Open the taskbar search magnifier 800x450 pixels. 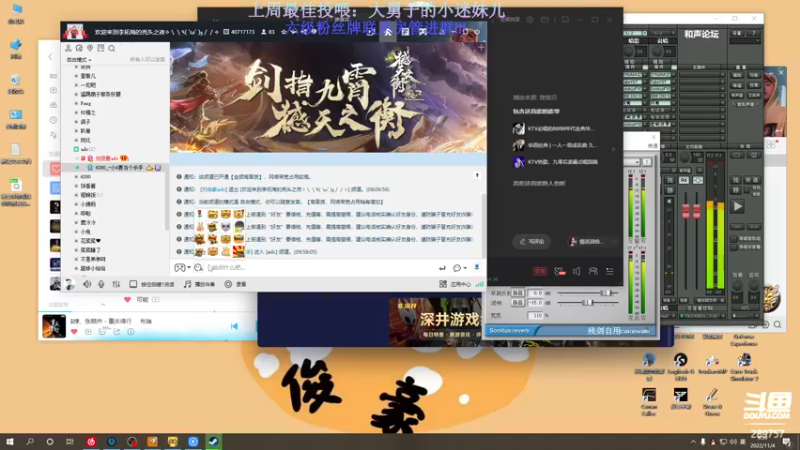pyautogui.click(x=30, y=441)
